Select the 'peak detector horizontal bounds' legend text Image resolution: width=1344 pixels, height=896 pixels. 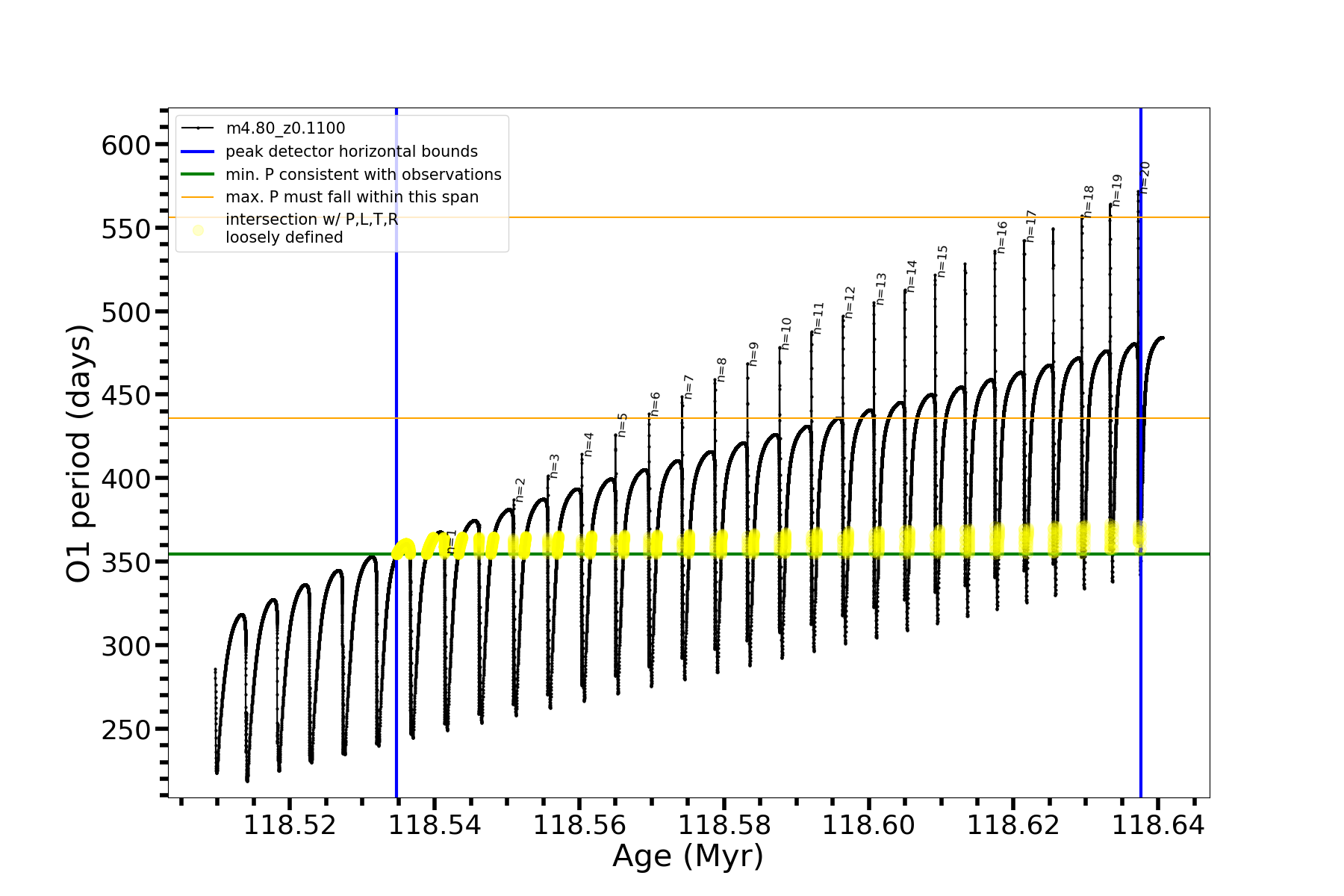352,152
